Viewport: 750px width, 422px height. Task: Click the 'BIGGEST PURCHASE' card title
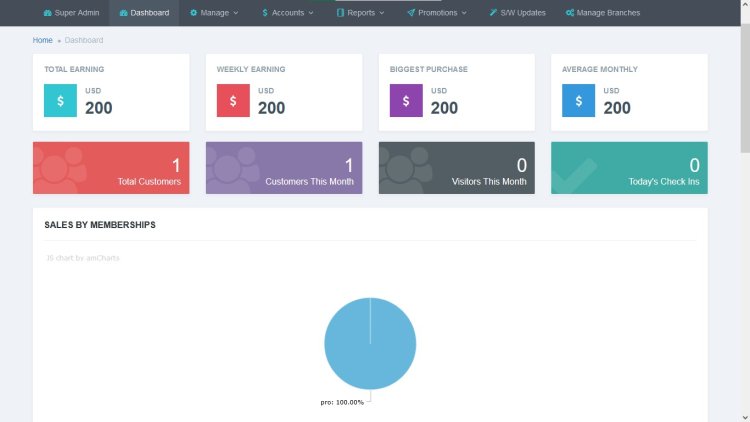[x=429, y=69]
